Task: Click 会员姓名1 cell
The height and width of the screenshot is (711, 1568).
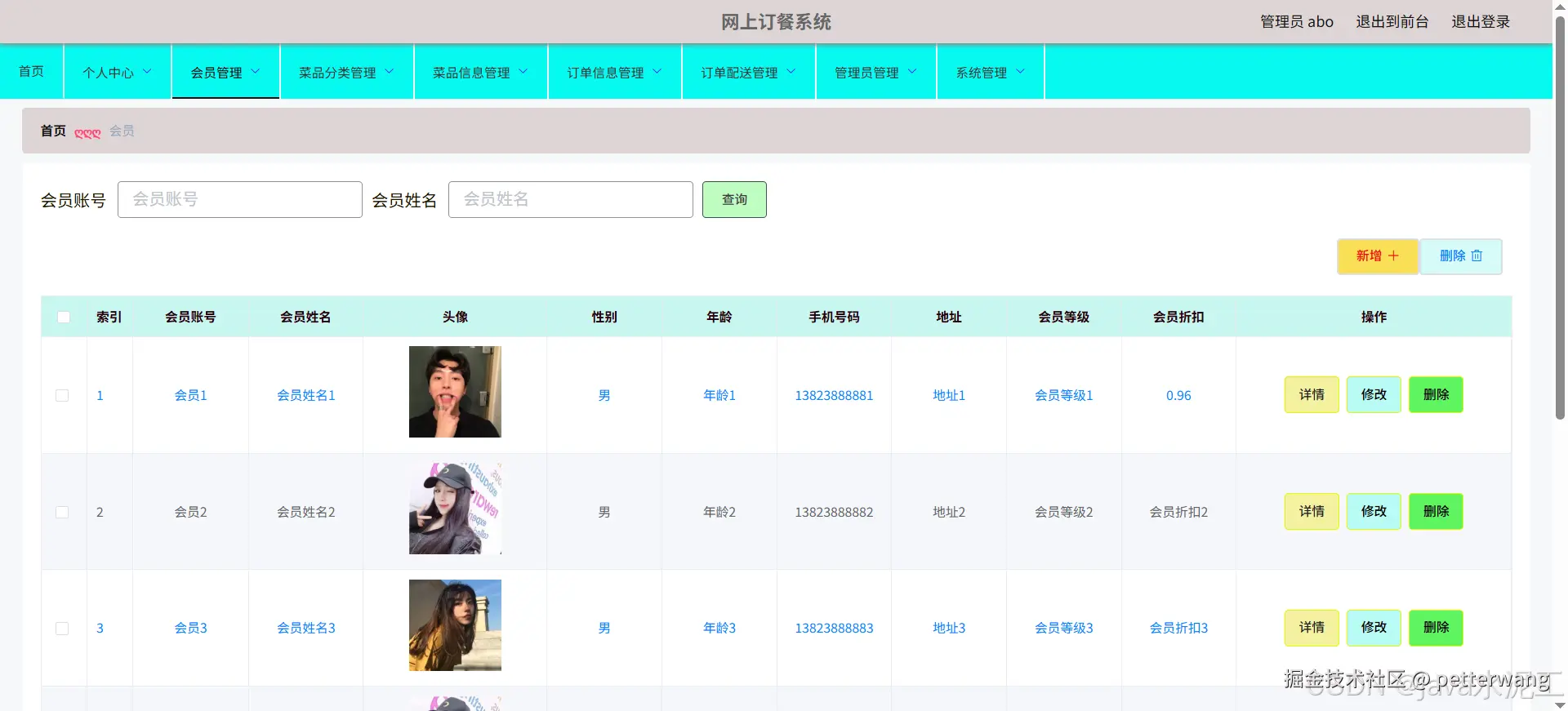Action: 305,395
